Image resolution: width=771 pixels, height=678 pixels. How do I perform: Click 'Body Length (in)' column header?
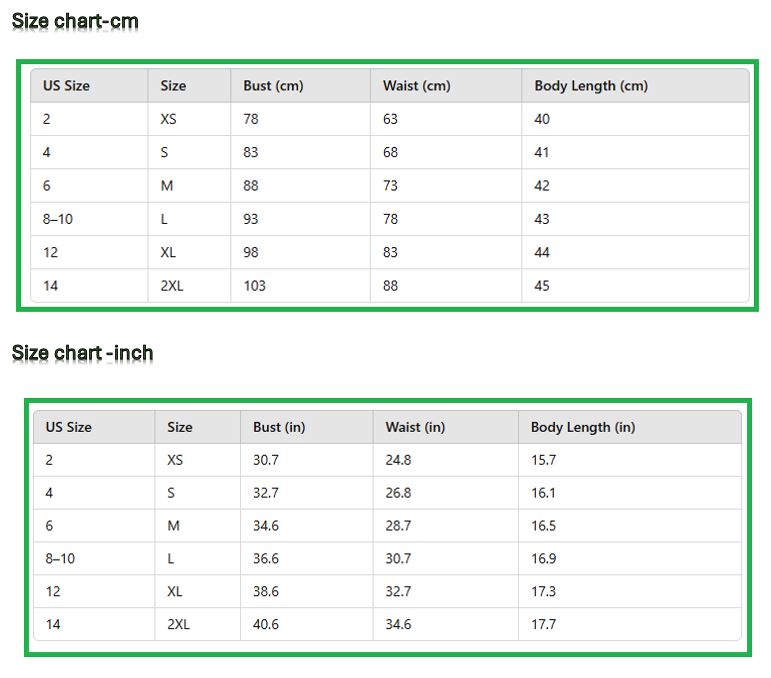583,427
